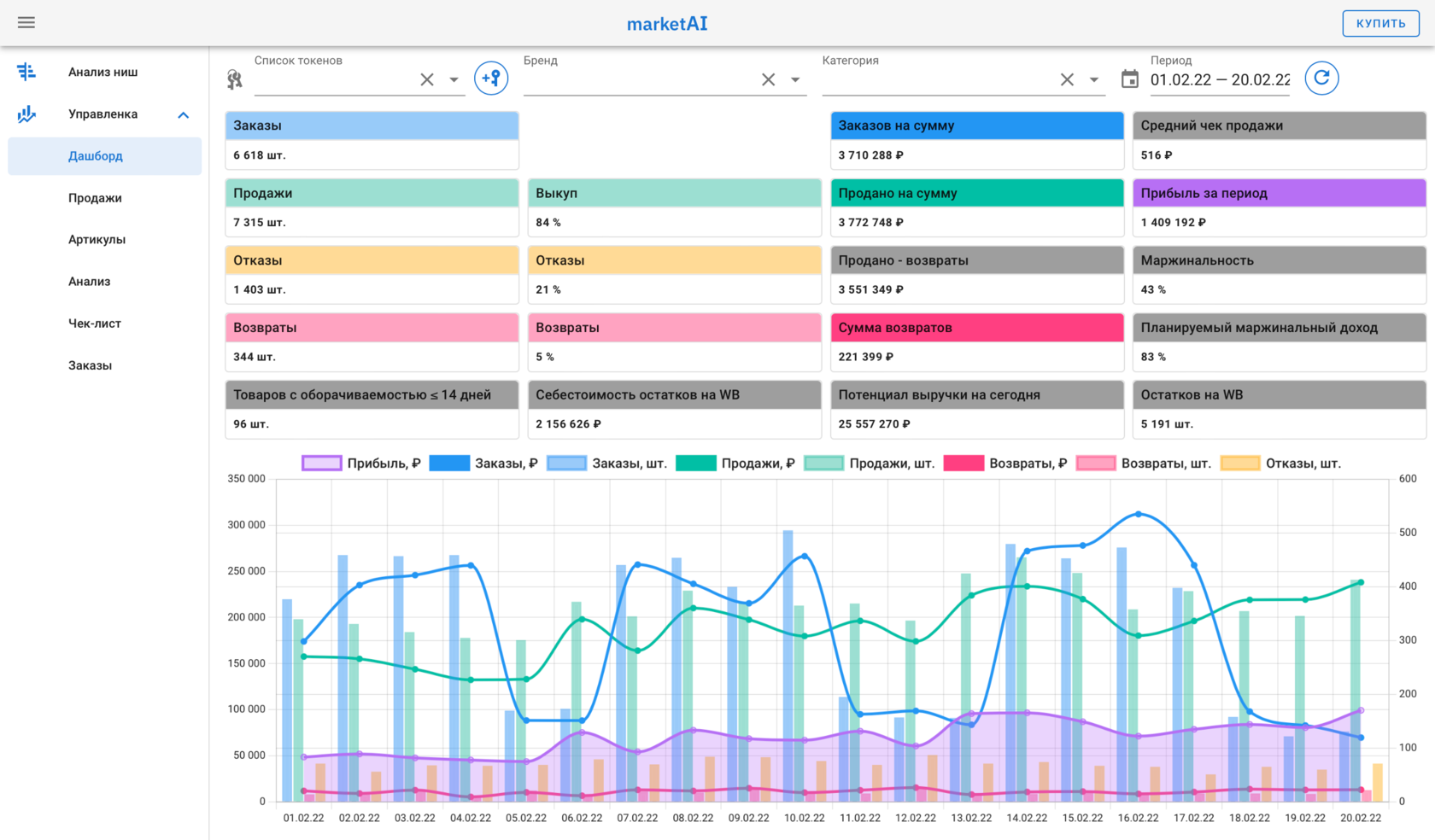The image size is (1435, 840).
Task: Click the Прибыль за период card
Action: pyautogui.click(x=1280, y=207)
